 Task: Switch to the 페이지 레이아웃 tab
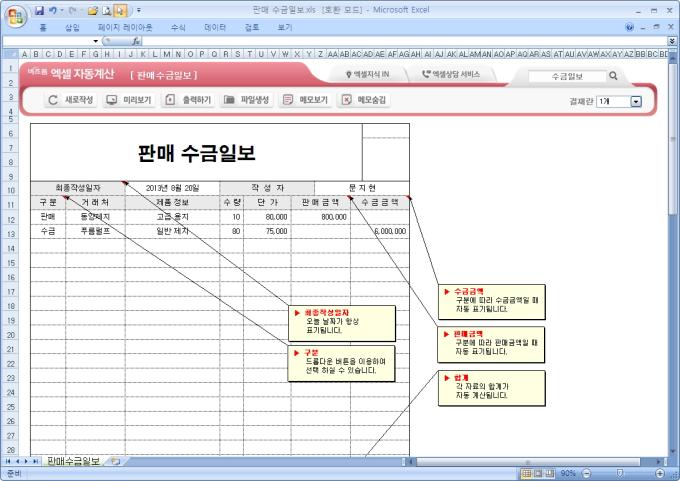click(x=125, y=27)
